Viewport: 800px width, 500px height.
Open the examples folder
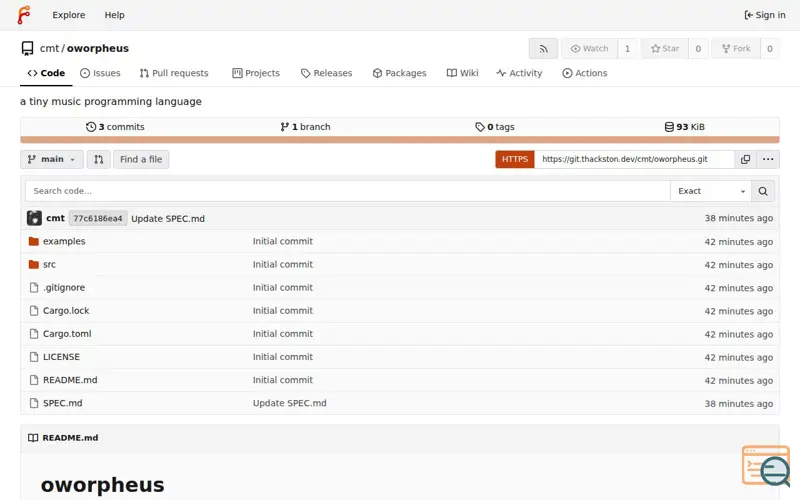coord(64,241)
